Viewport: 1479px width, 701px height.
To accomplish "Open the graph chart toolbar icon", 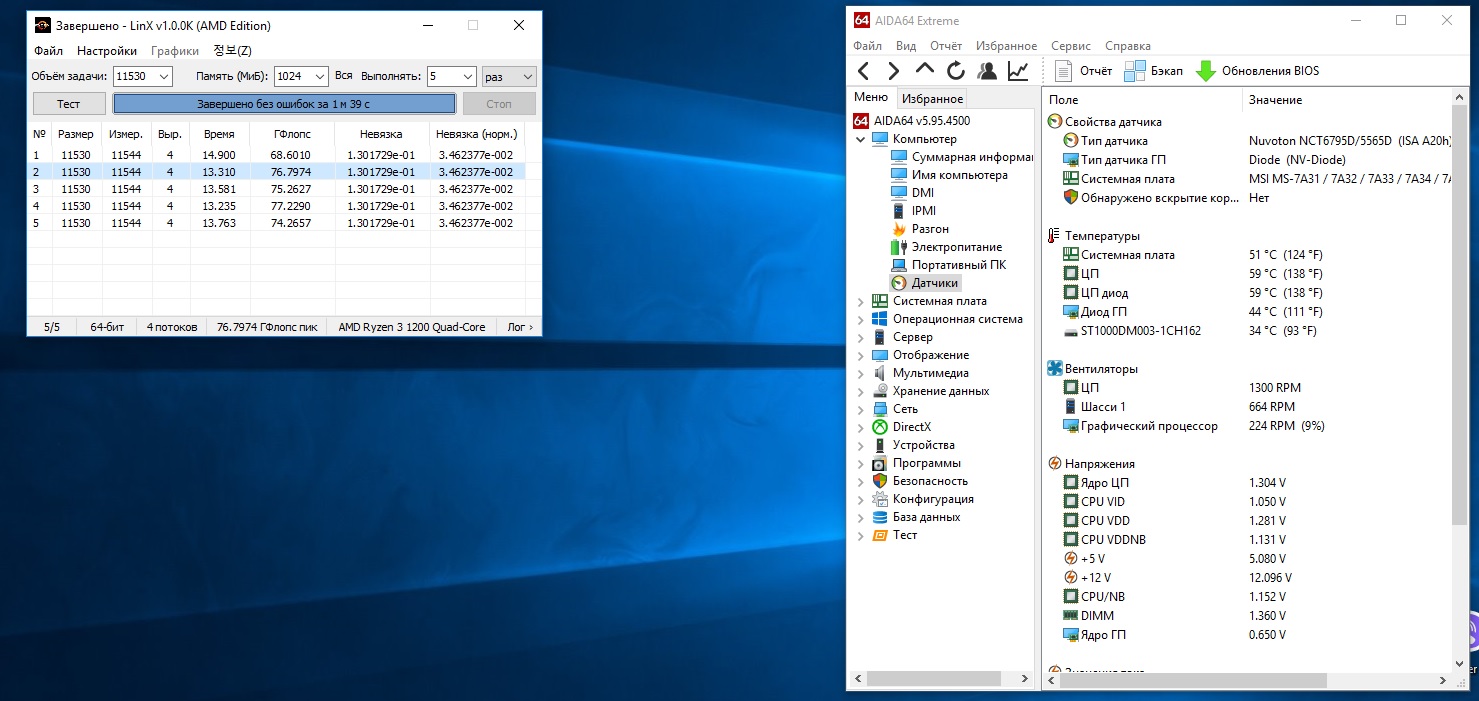I will (1018, 71).
